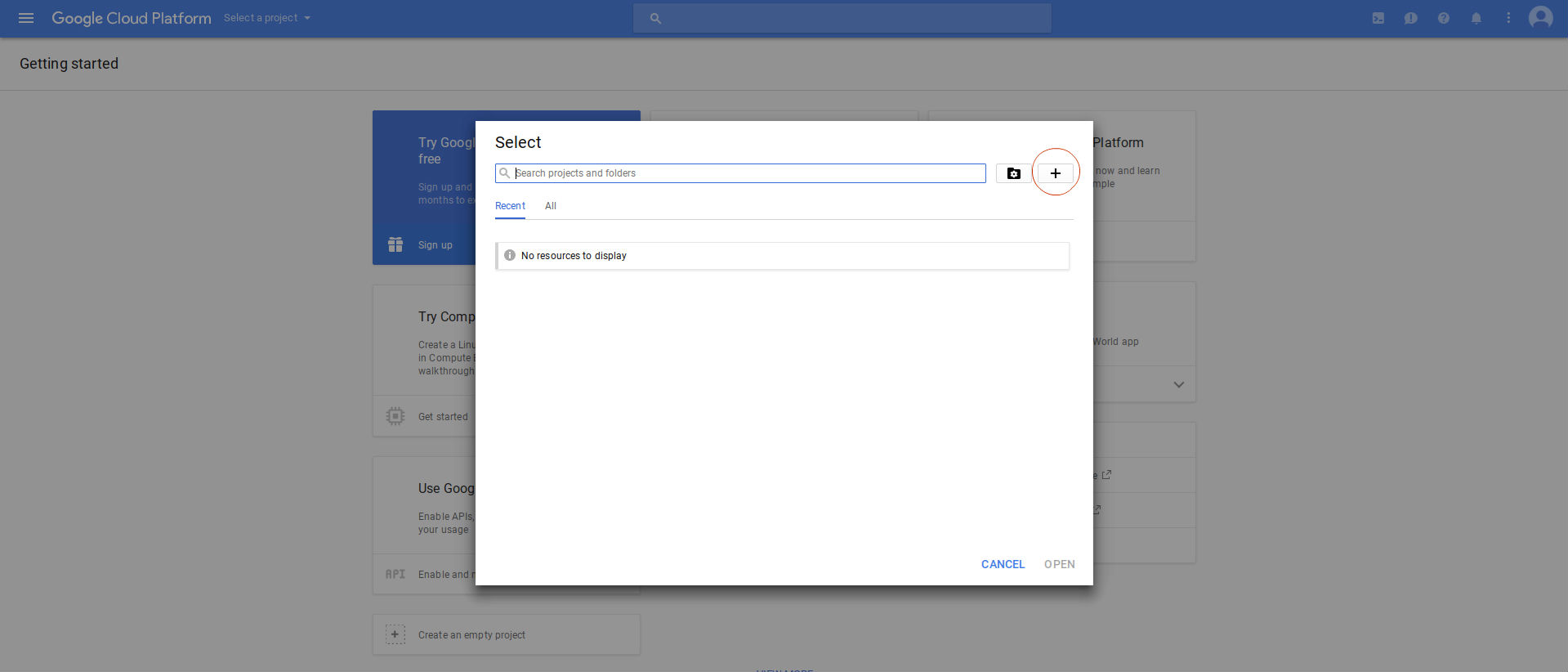Click the Create an empty project plus icon
The image size is (1568, 672).
(x=395, y=634)
